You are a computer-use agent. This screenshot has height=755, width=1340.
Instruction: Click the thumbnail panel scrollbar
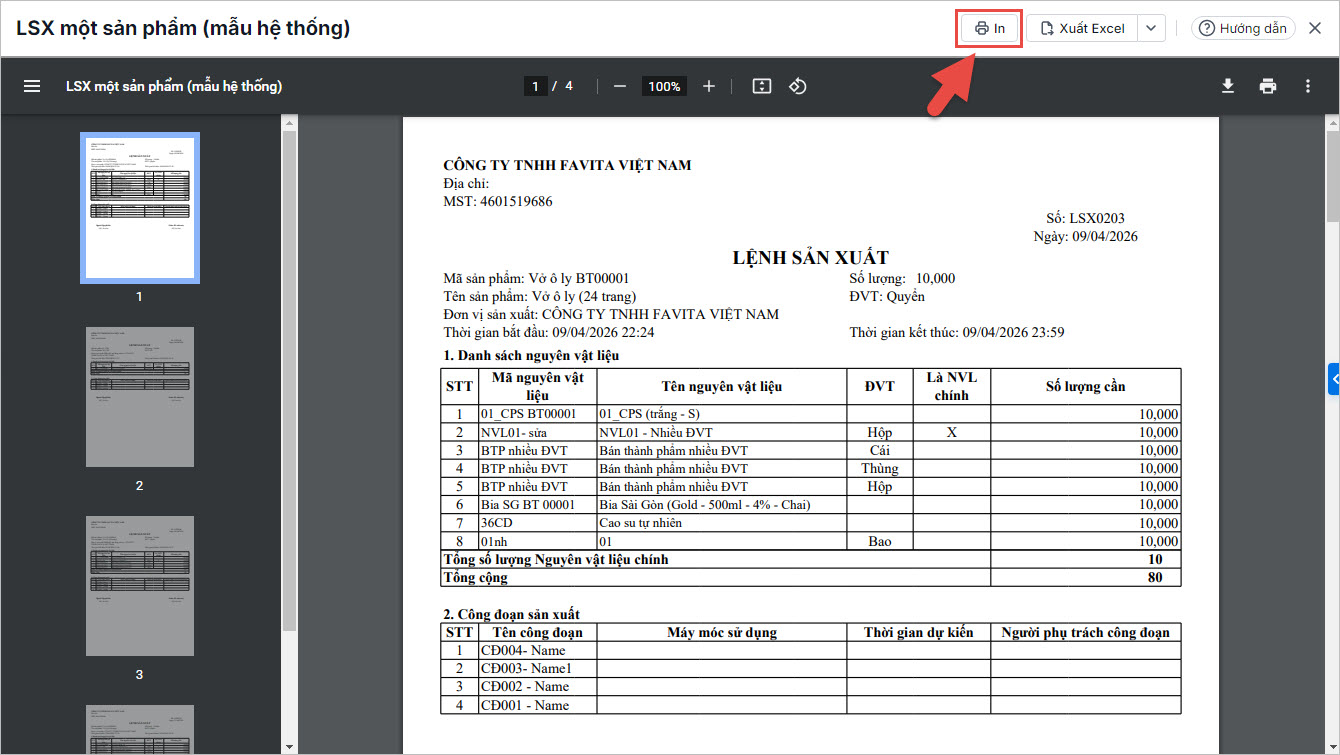click(290, 380)
